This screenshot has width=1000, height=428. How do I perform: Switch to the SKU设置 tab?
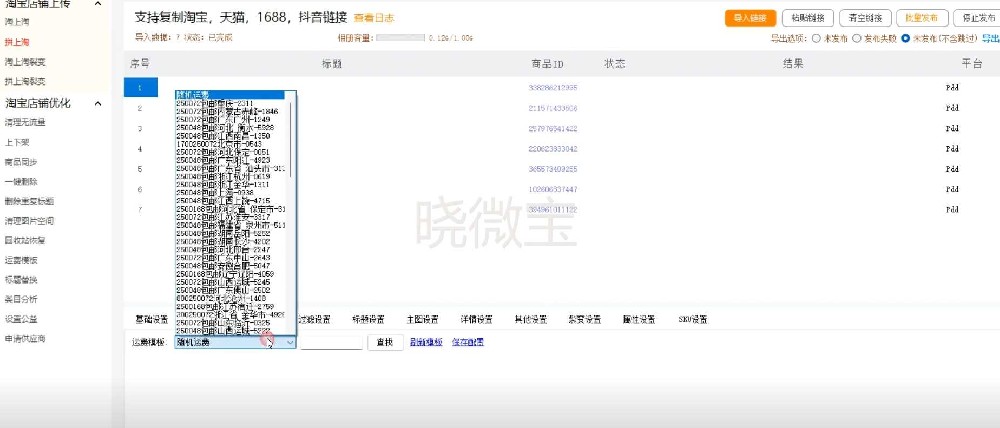(x=693, y=320)
